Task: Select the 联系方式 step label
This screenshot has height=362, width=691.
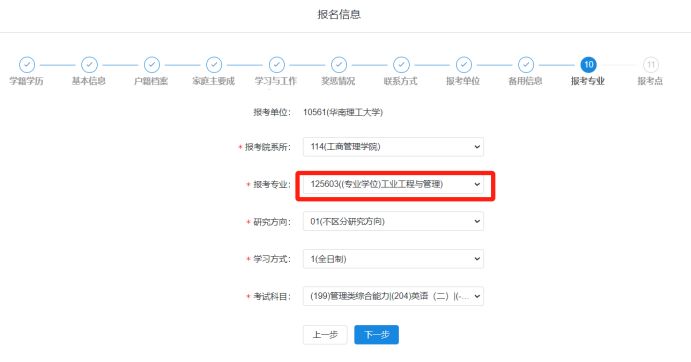Action: pyautogui.click(x=401, y=81)
